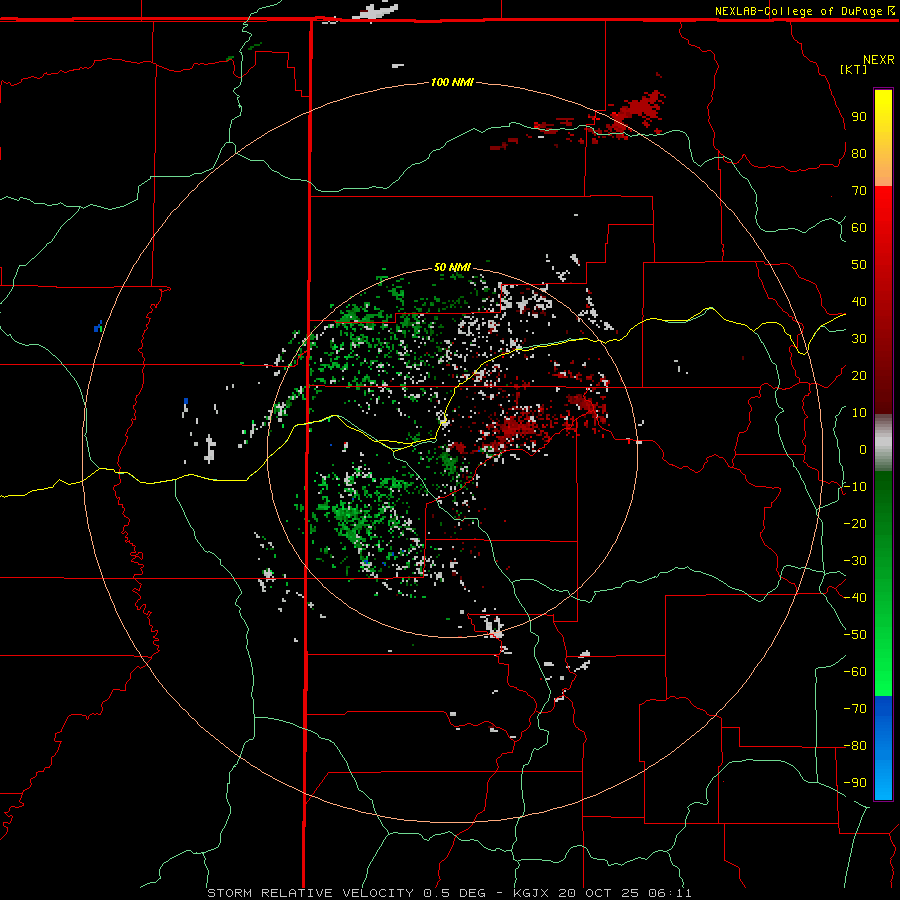Click the 50 value on velocity scale
Image resolution: width=900 pixels, height=900 pixels.
(x=859, y=265)
